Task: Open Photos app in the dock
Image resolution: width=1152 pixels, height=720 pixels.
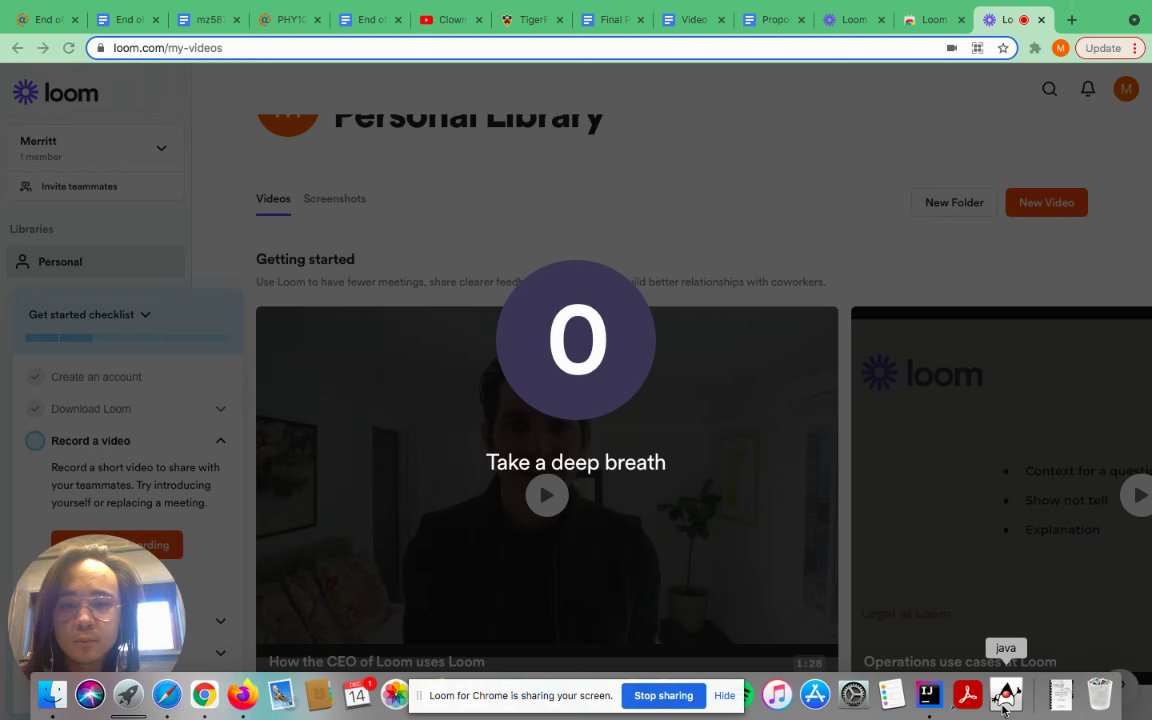Action: (395, 694)
